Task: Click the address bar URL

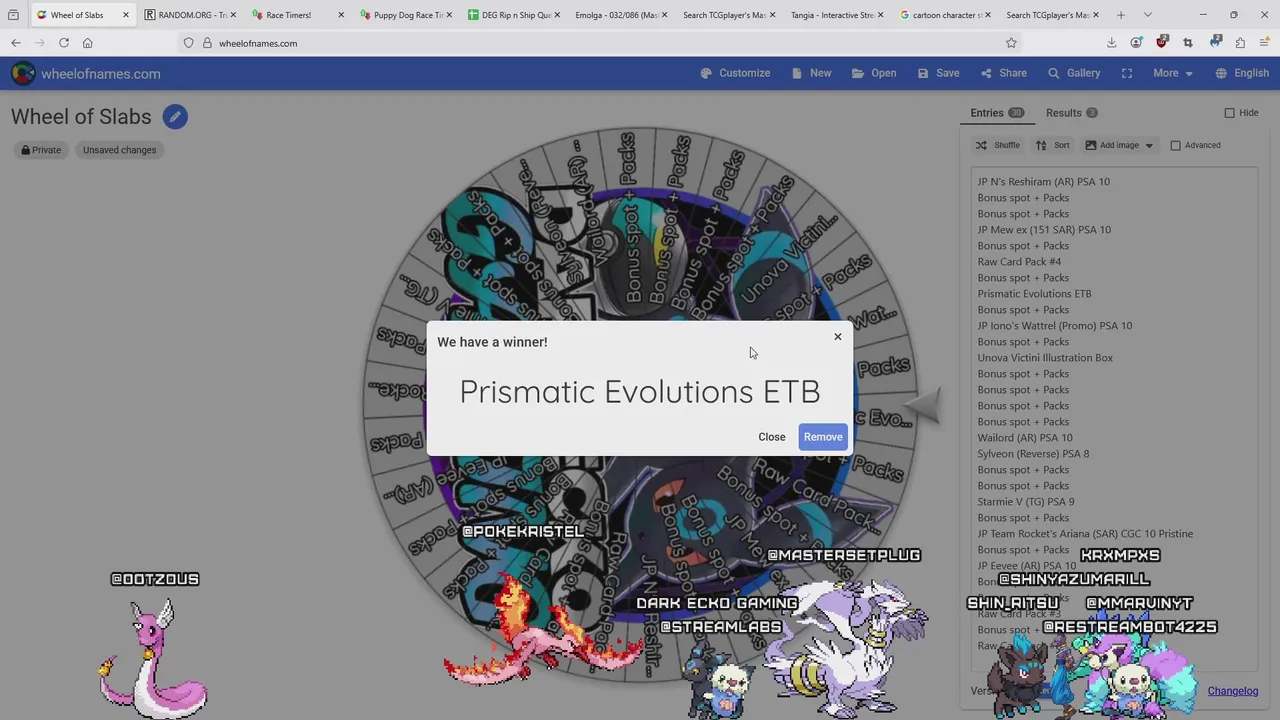Action: (x=258, y=43)
